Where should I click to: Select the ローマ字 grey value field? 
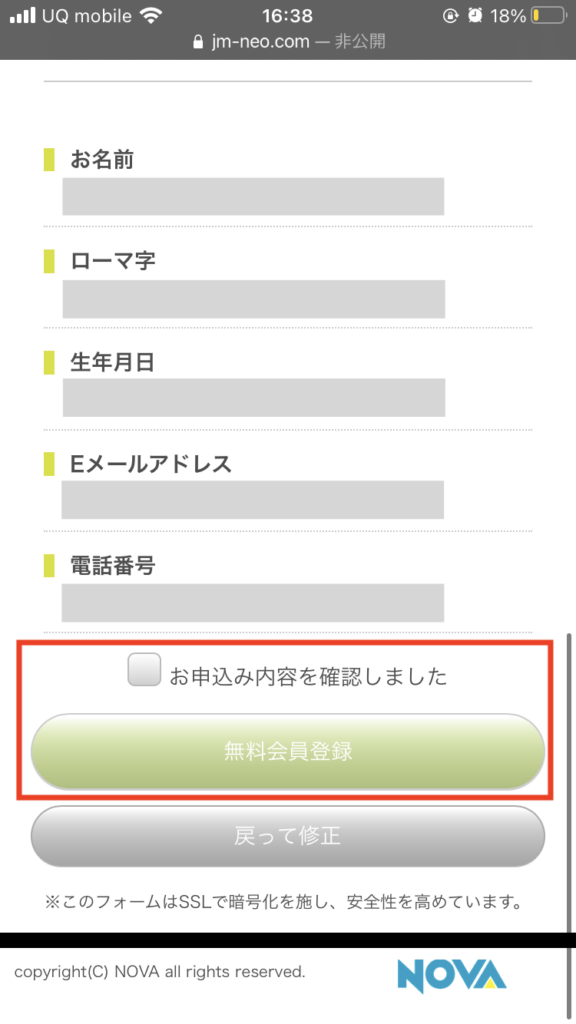pyautogui.click(x=254, y=299)
